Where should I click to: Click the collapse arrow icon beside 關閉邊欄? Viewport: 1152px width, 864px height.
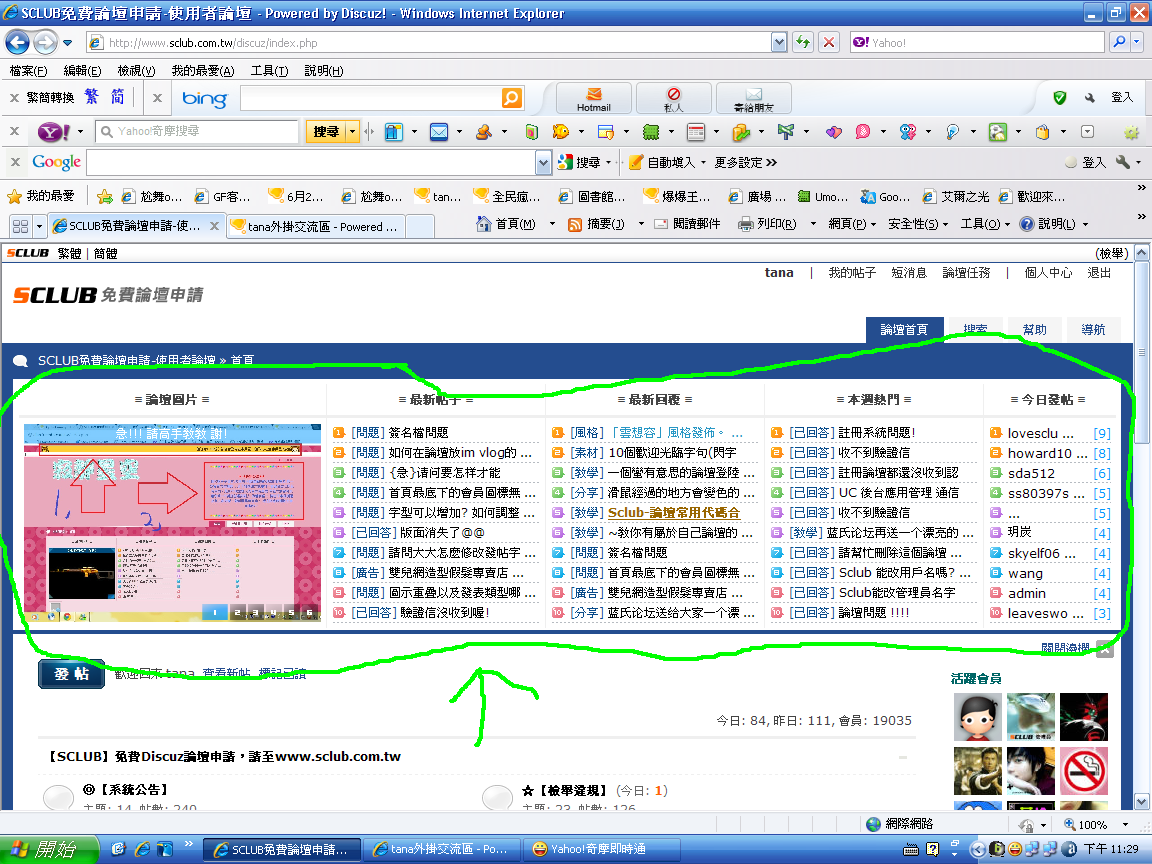pos(1104,649)
